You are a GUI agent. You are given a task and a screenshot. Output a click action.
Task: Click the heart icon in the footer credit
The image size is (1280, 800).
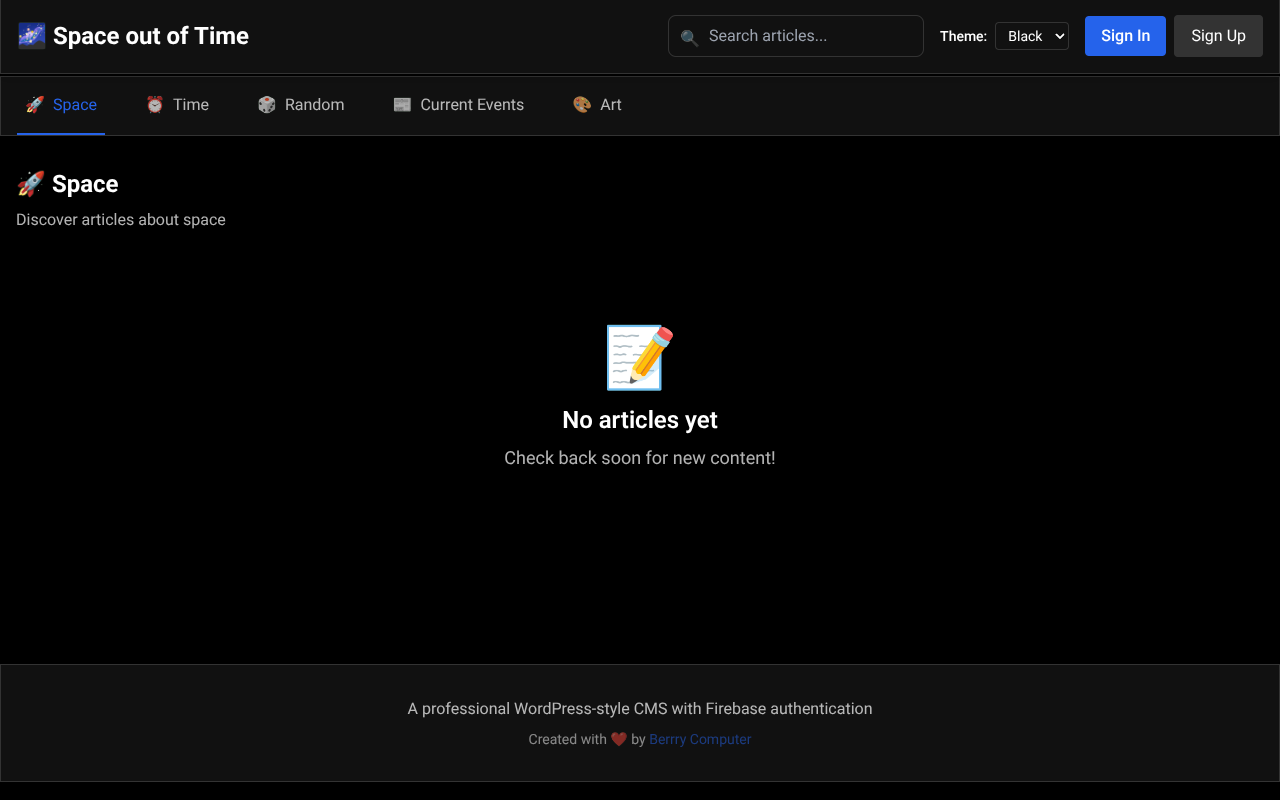coord(619,739)
